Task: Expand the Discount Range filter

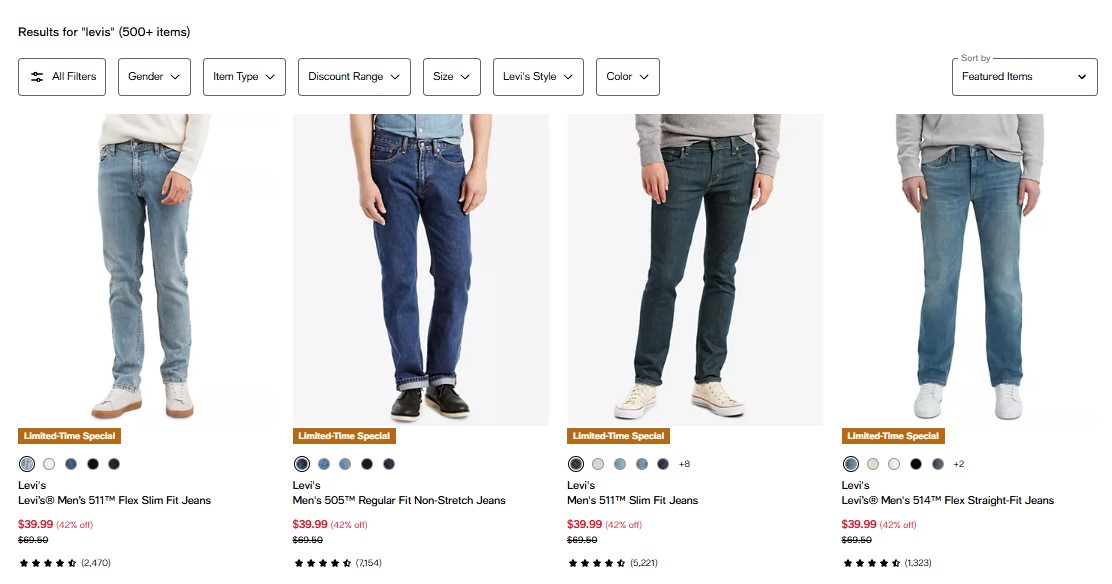Action: coord(354,77)
